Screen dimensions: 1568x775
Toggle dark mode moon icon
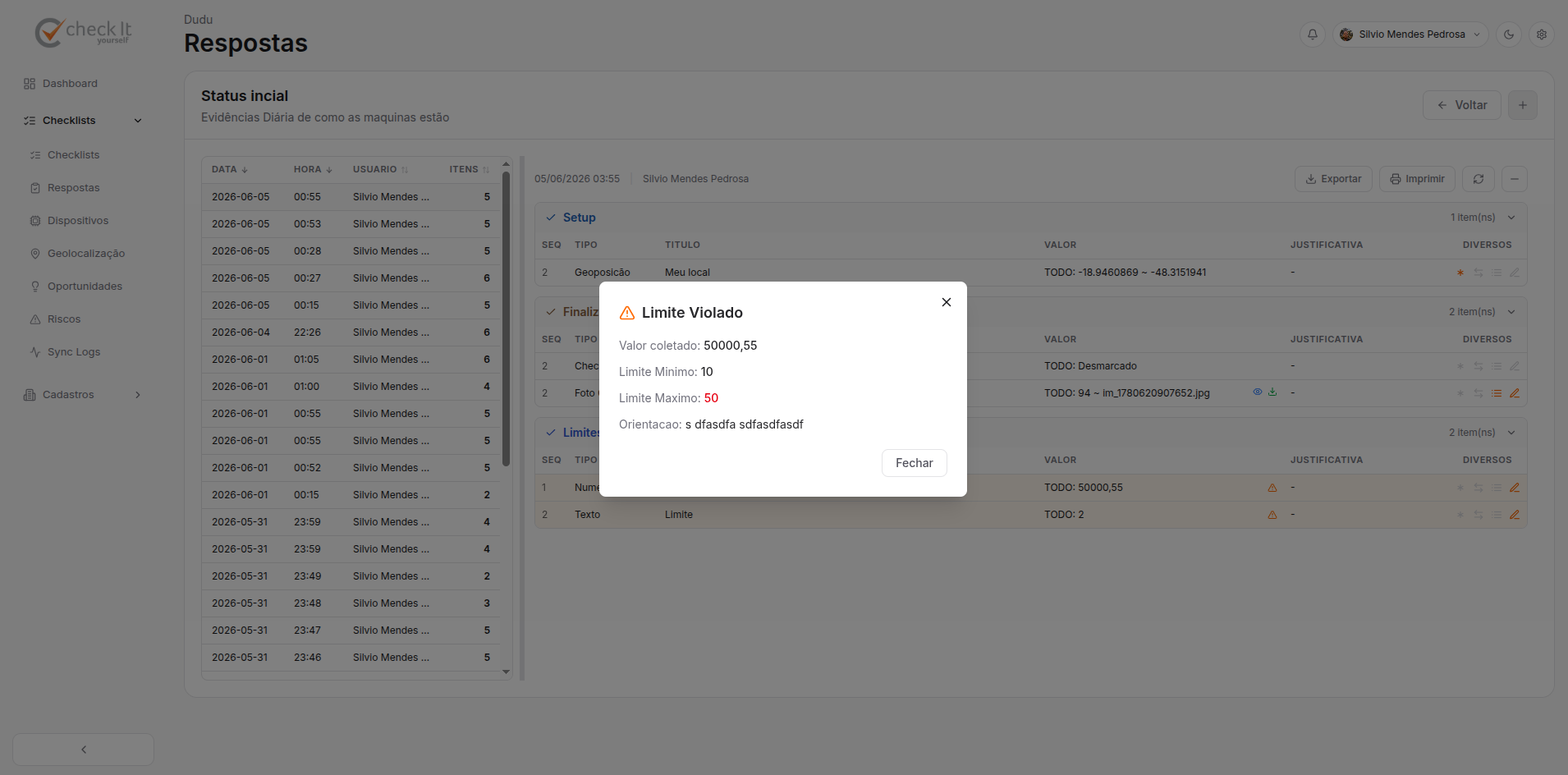pyautogui.click(x=1509, y=34)
